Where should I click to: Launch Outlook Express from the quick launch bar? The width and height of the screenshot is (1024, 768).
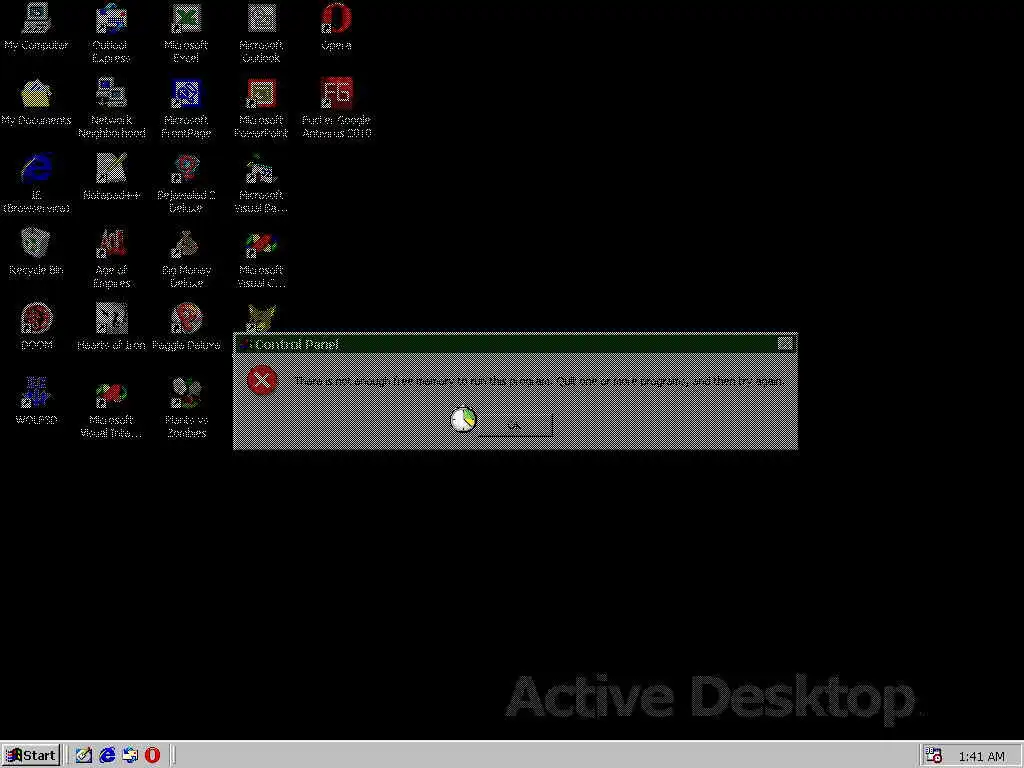pos(129,756)
